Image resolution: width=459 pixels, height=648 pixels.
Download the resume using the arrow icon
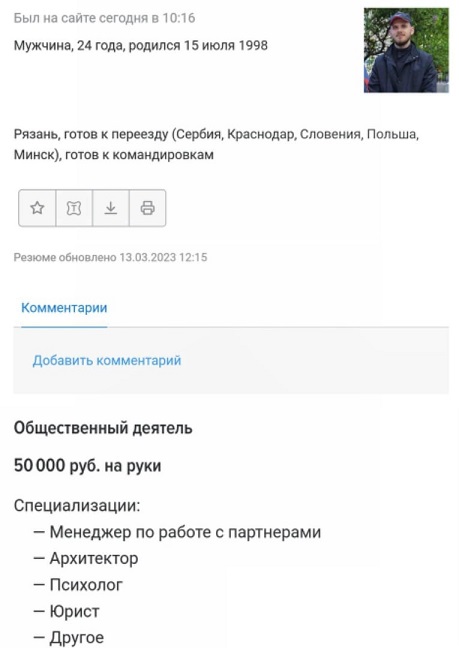(111, 208)
